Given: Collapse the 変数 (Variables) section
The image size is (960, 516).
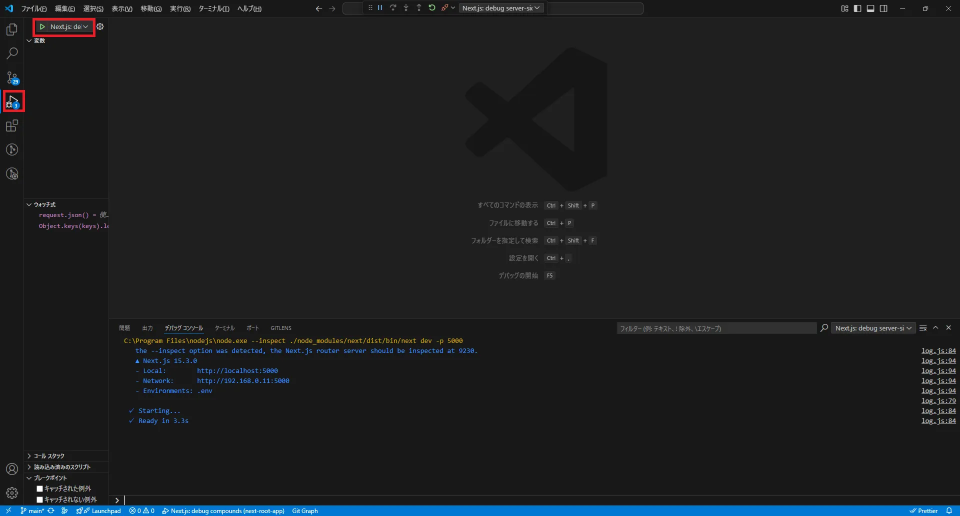Looking at the screenshot, I should point(29,40).
